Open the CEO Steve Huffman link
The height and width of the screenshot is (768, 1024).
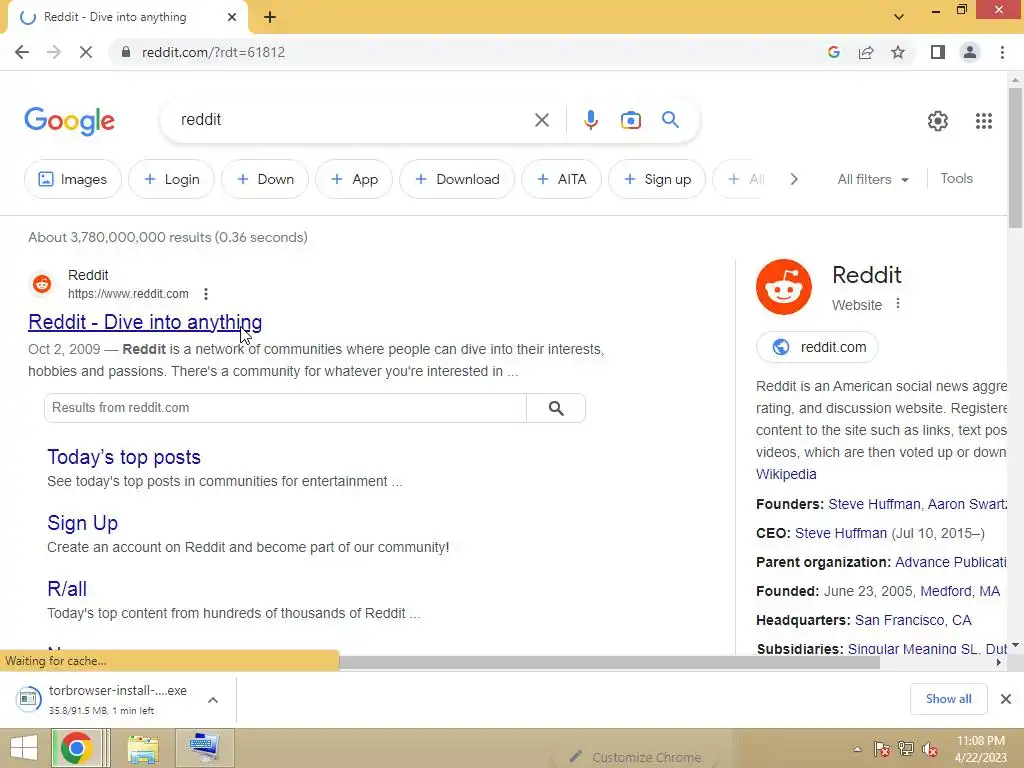840,533
